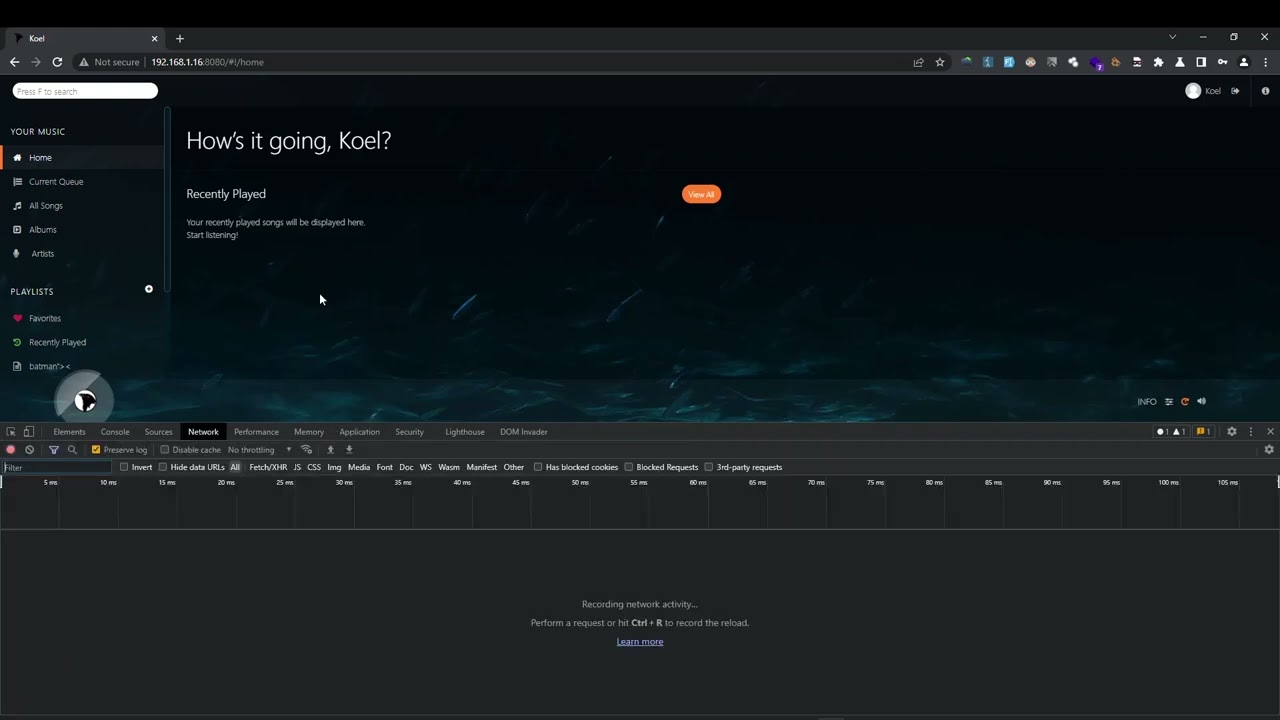Image resolution: width=1280 pixels, height=720 pixels.
Task: Toggle the INFO extra panel
Action: click(1147, 402)
